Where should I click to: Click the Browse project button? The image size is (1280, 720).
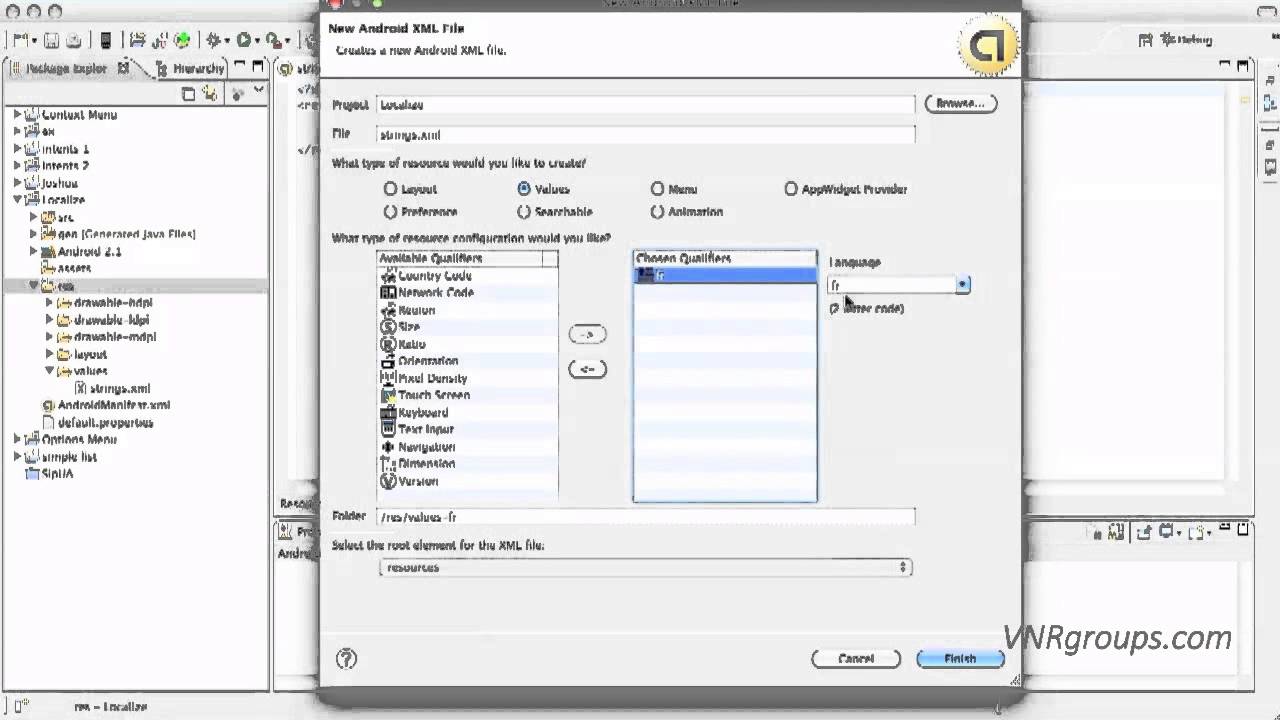[x=960, y=103]
